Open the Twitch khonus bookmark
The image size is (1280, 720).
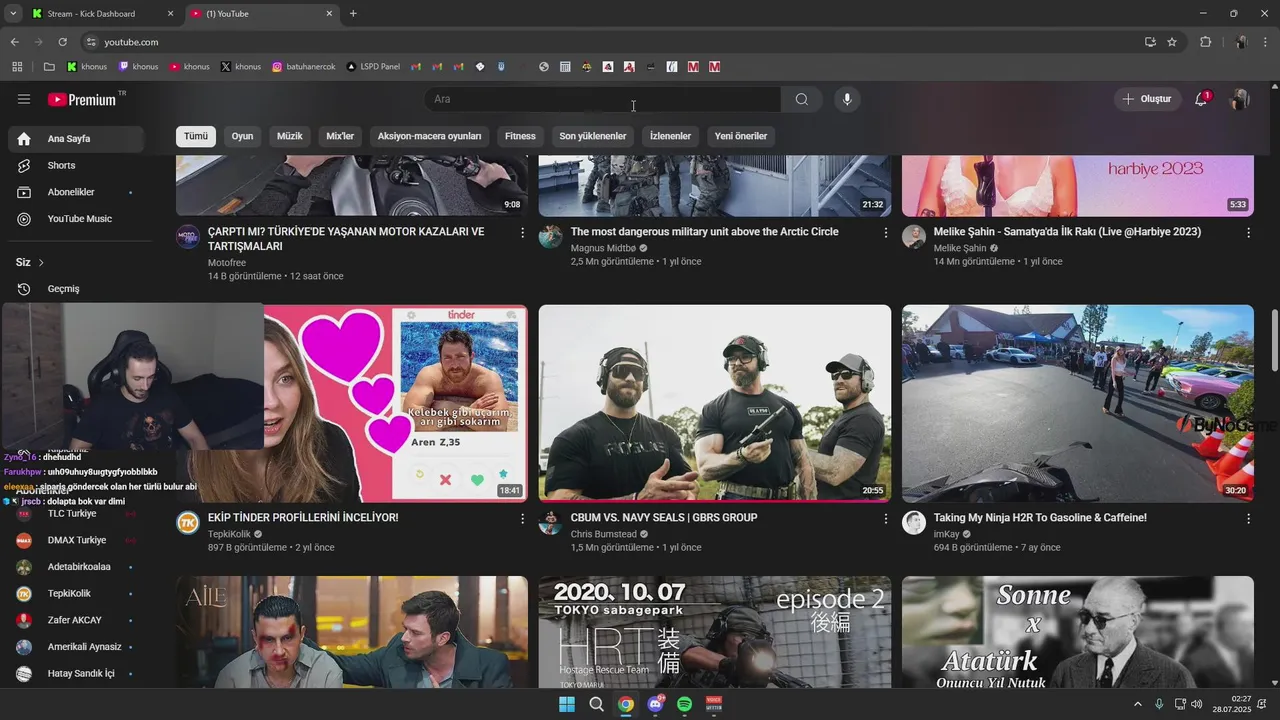tap(138, 67)
